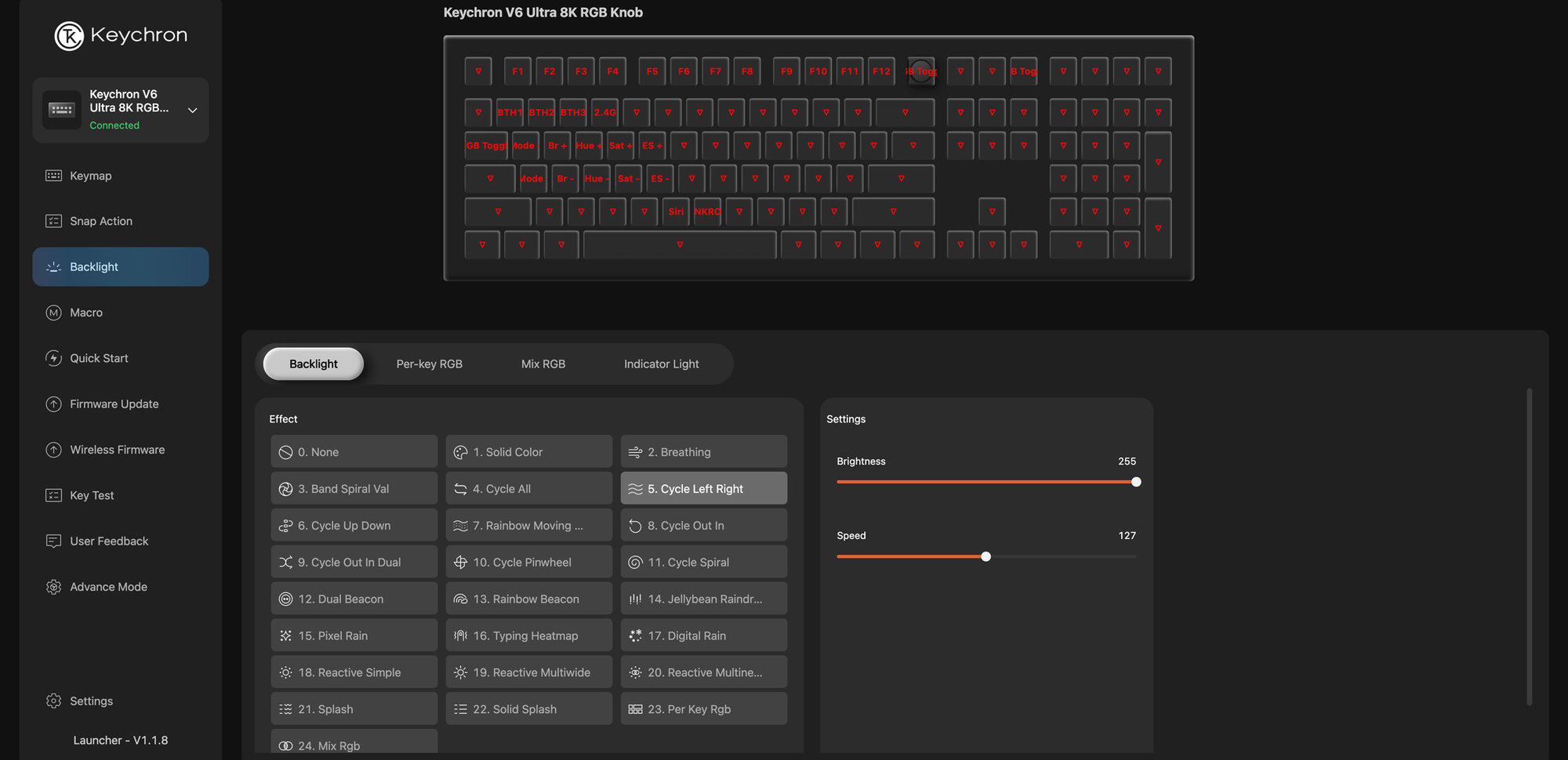1568x760 pixels.
Task: Choose the 17. Digital Rain effect
Action: tap(703, 635)
